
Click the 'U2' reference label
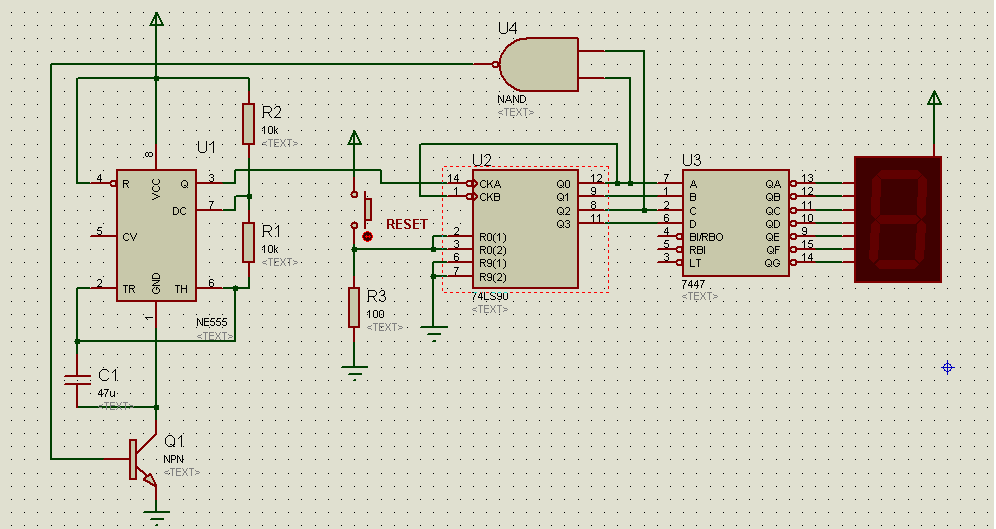click(x=481, y=160)
